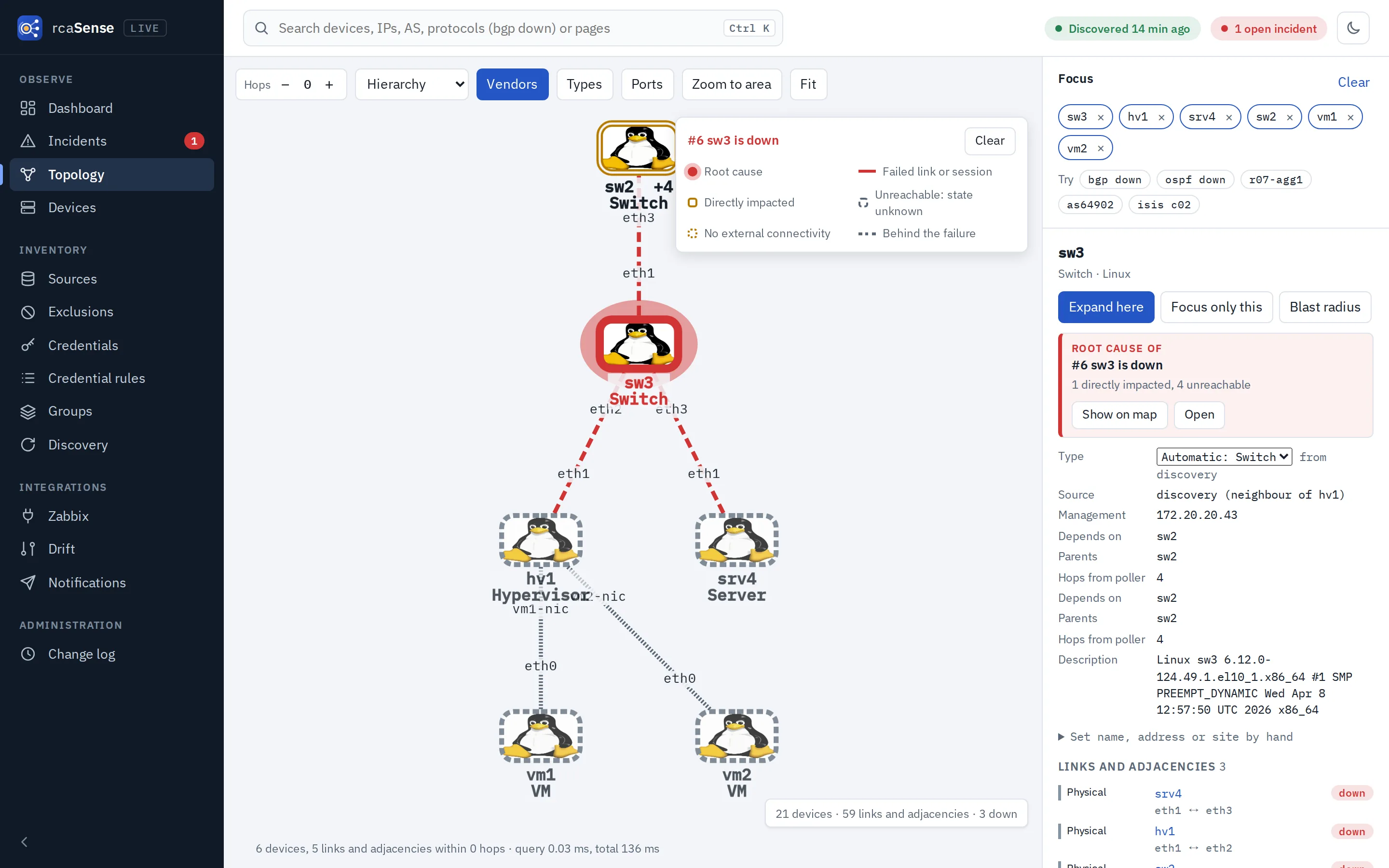Click the Change log clock icon
1389x868 pixels.
[27, 654]
